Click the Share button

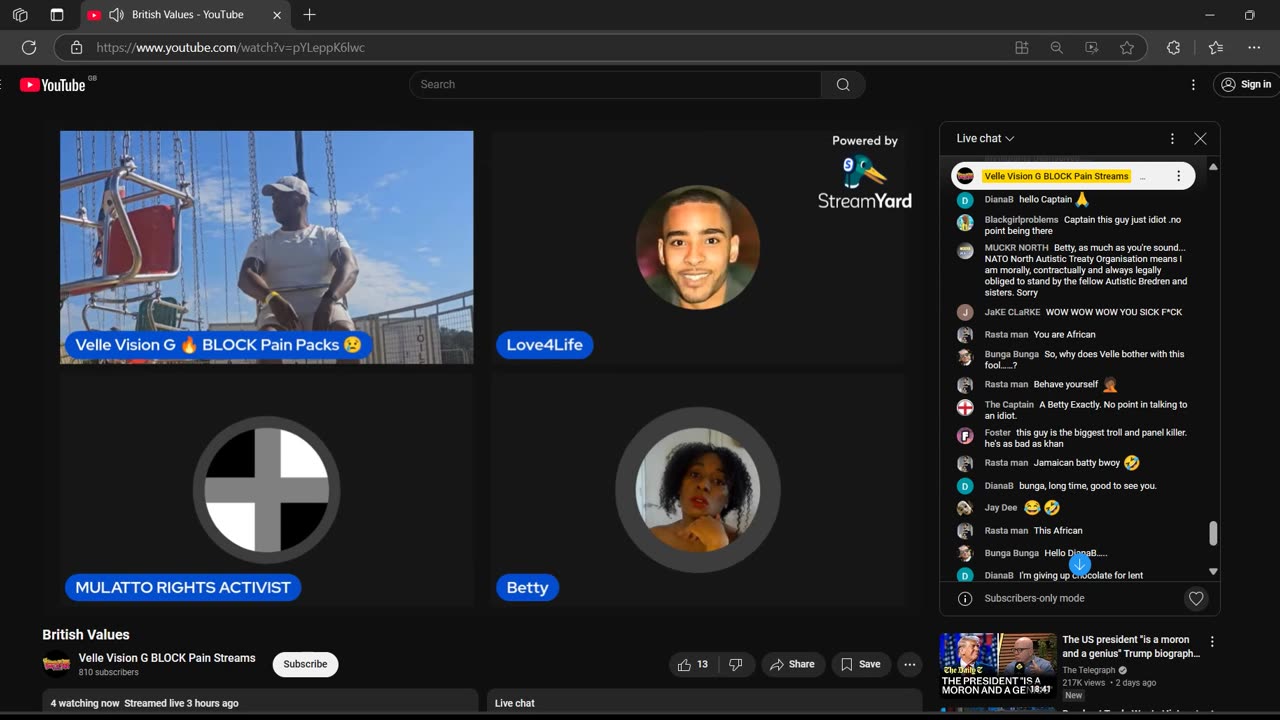791,664
